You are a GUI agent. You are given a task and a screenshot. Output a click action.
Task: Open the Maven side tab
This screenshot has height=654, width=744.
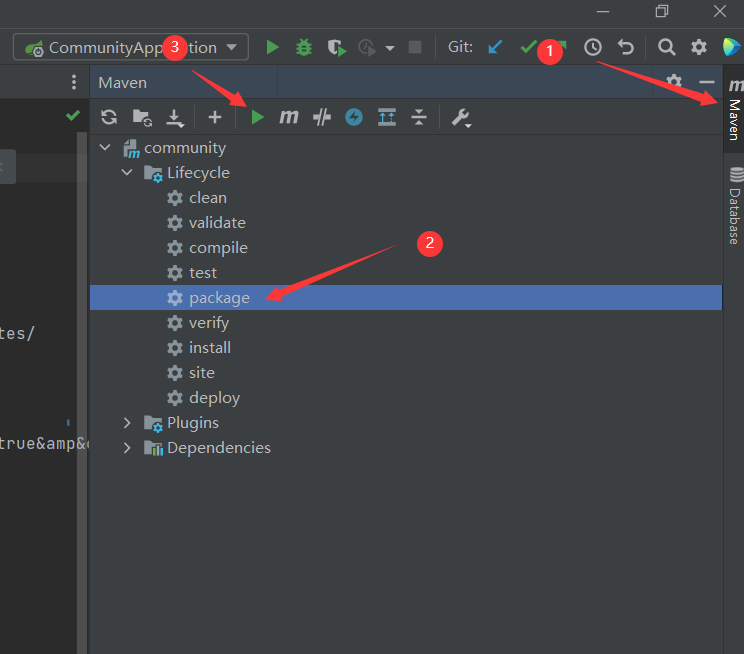pyautogui.click(x=734, y=110)
